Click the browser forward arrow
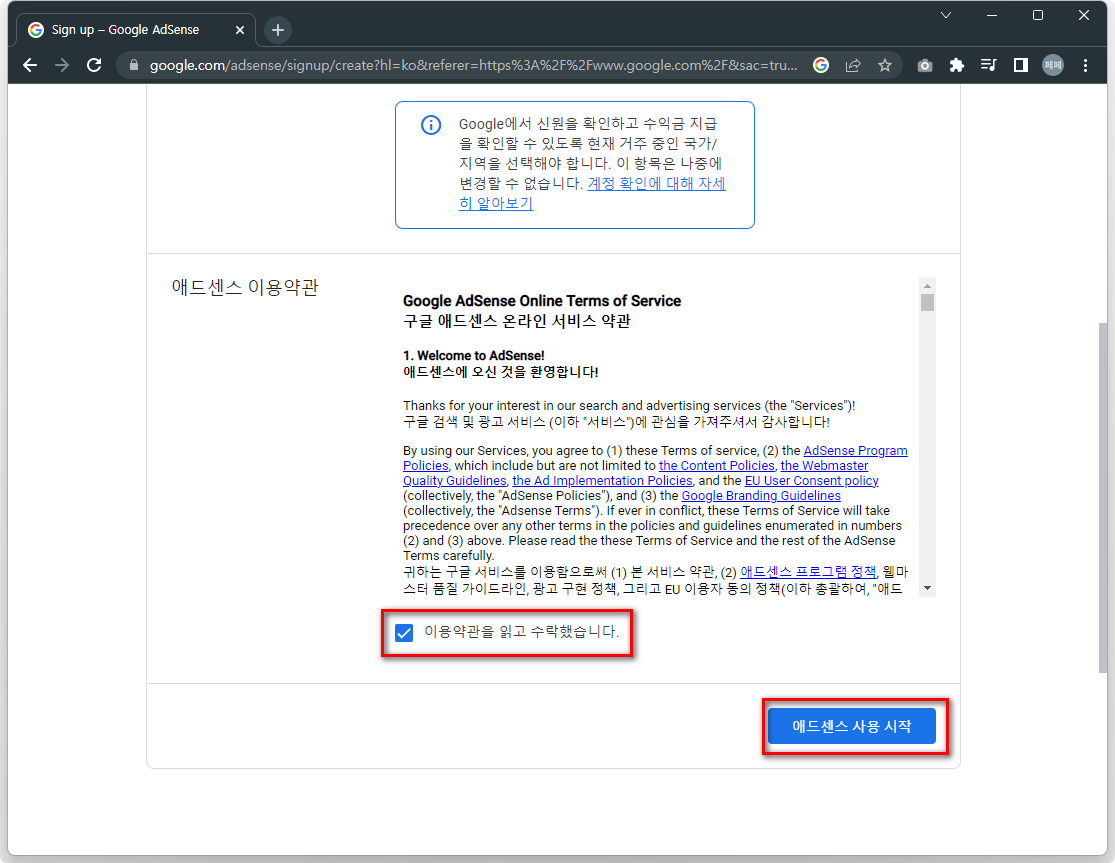 (x=62, y=65)
